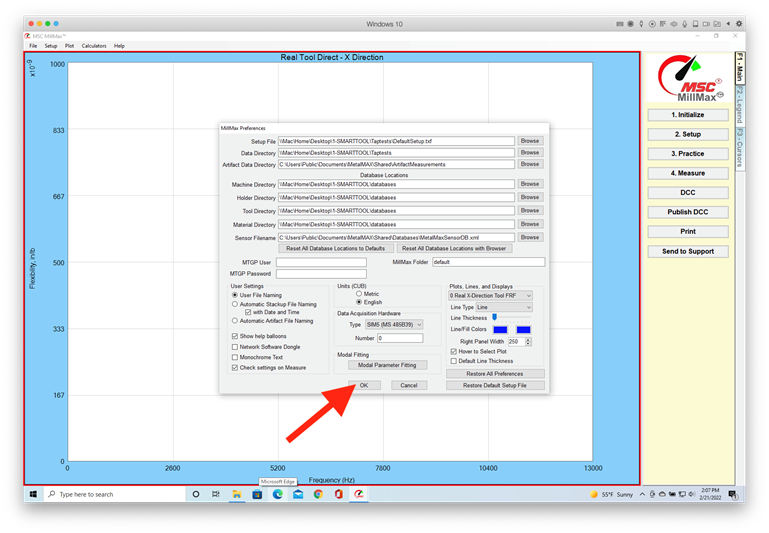769x533 pixels.
Task: Click the shared folder icon in VM title bar
Action: click(x=717, y=24)
